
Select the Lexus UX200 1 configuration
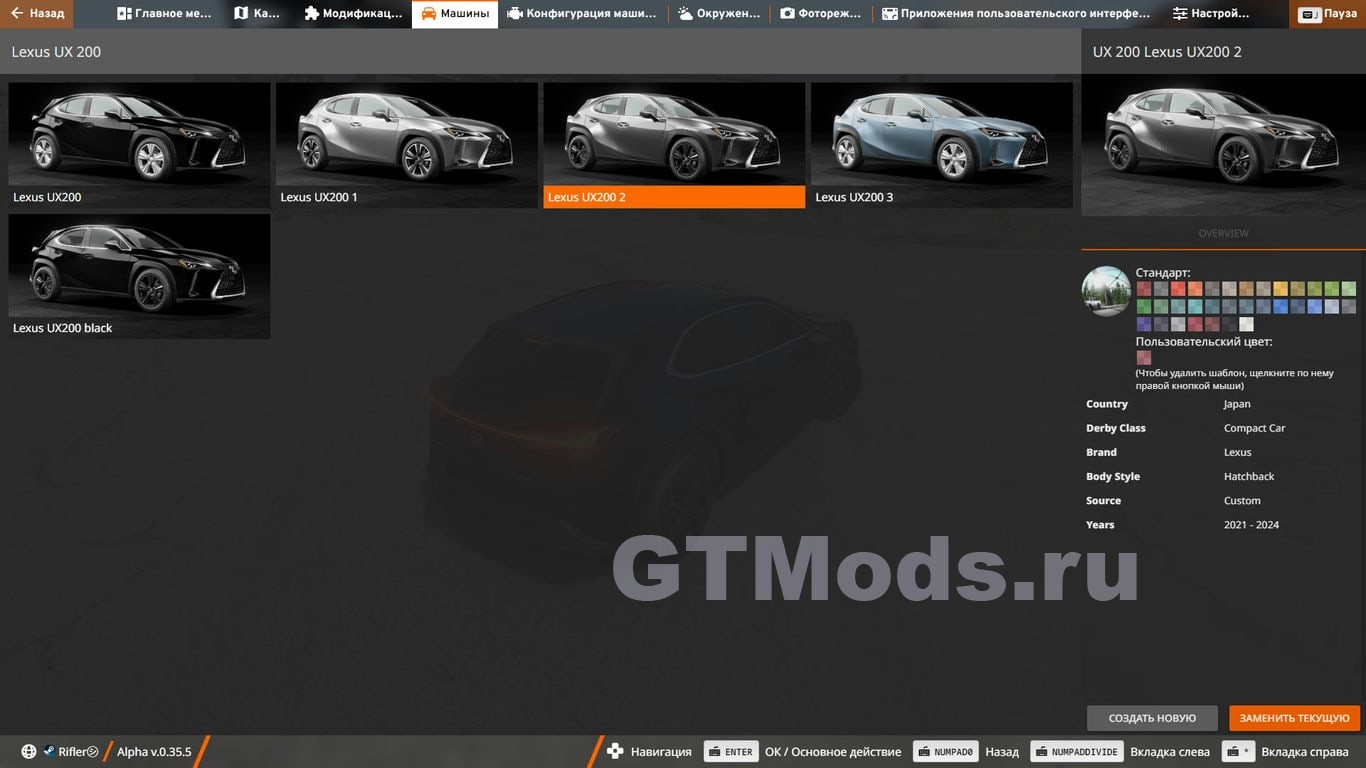tap(407, 145)
